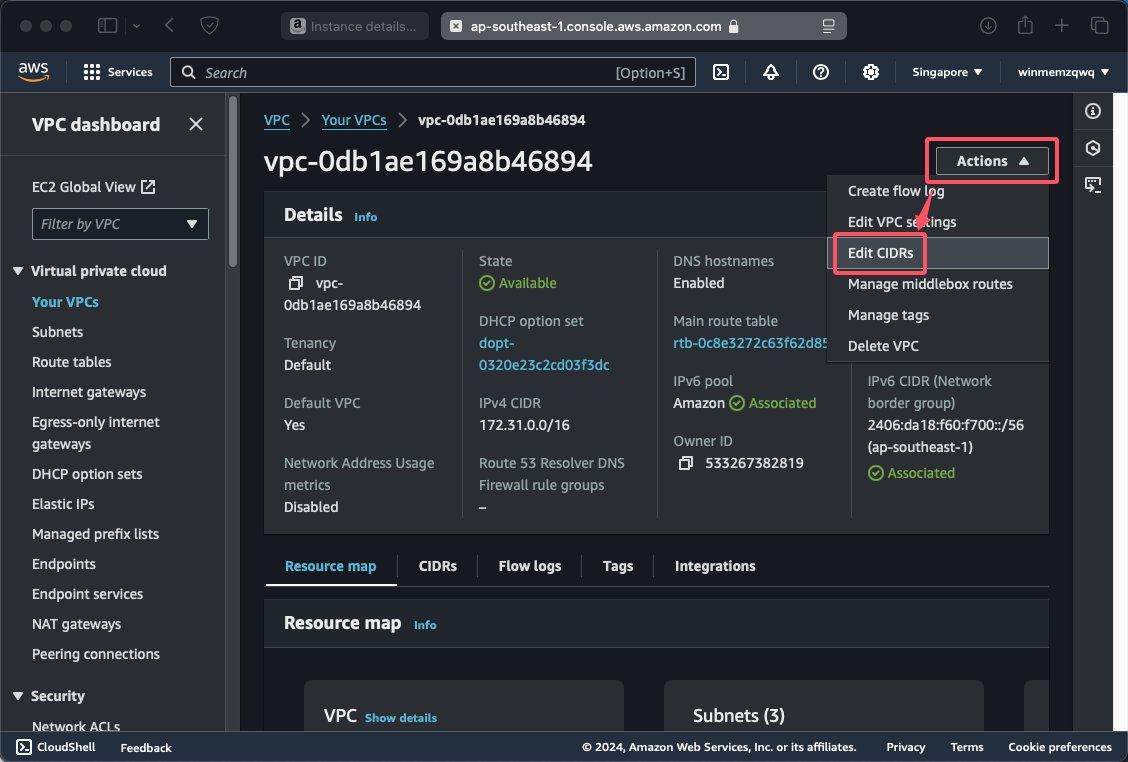Open the info panel icon on right rail

[1093, 111]
